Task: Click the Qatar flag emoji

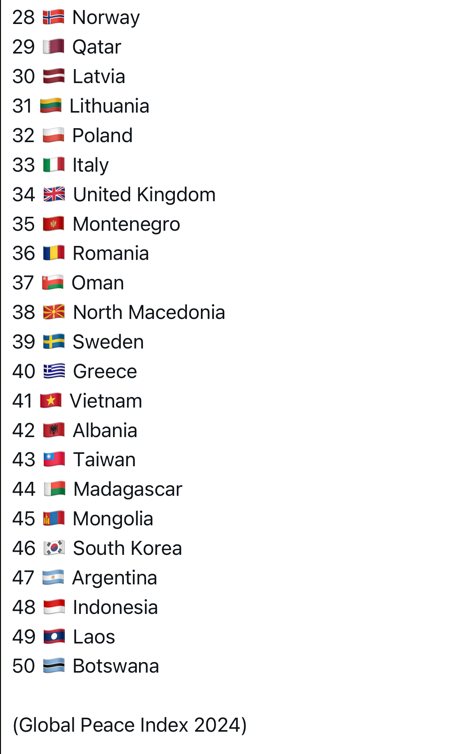Action: point(53,47)
